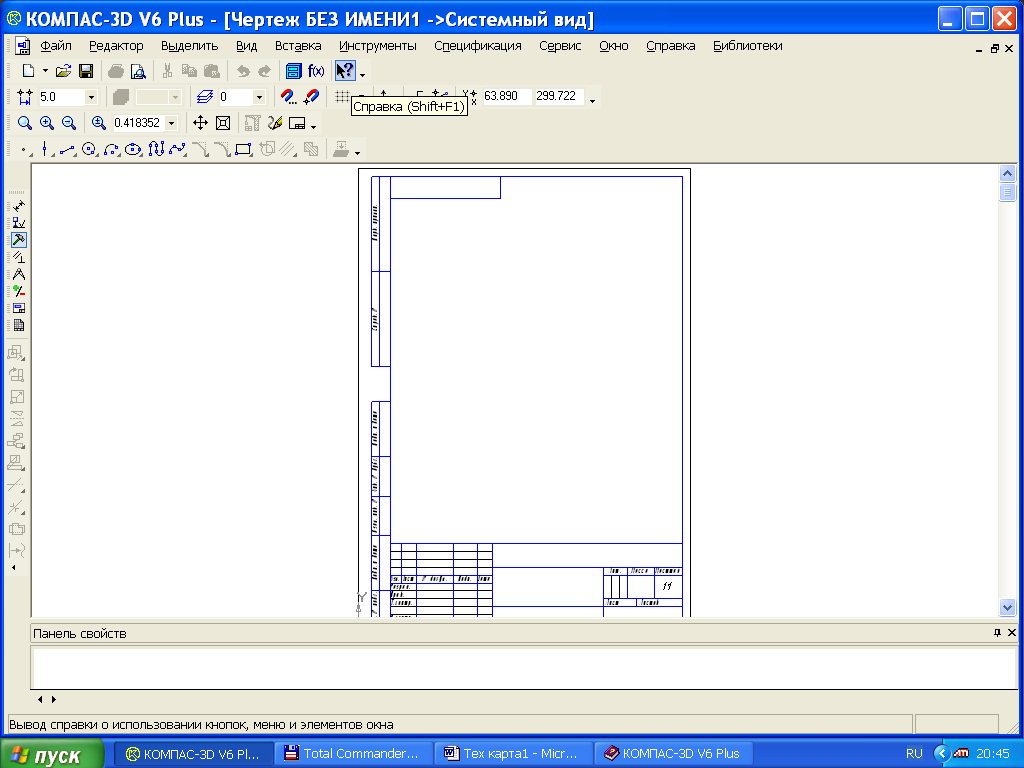This screenshot has width=1024, height=768.
Task: Switch to Total Commander taskbar button
Action: [x=353, y=754]
